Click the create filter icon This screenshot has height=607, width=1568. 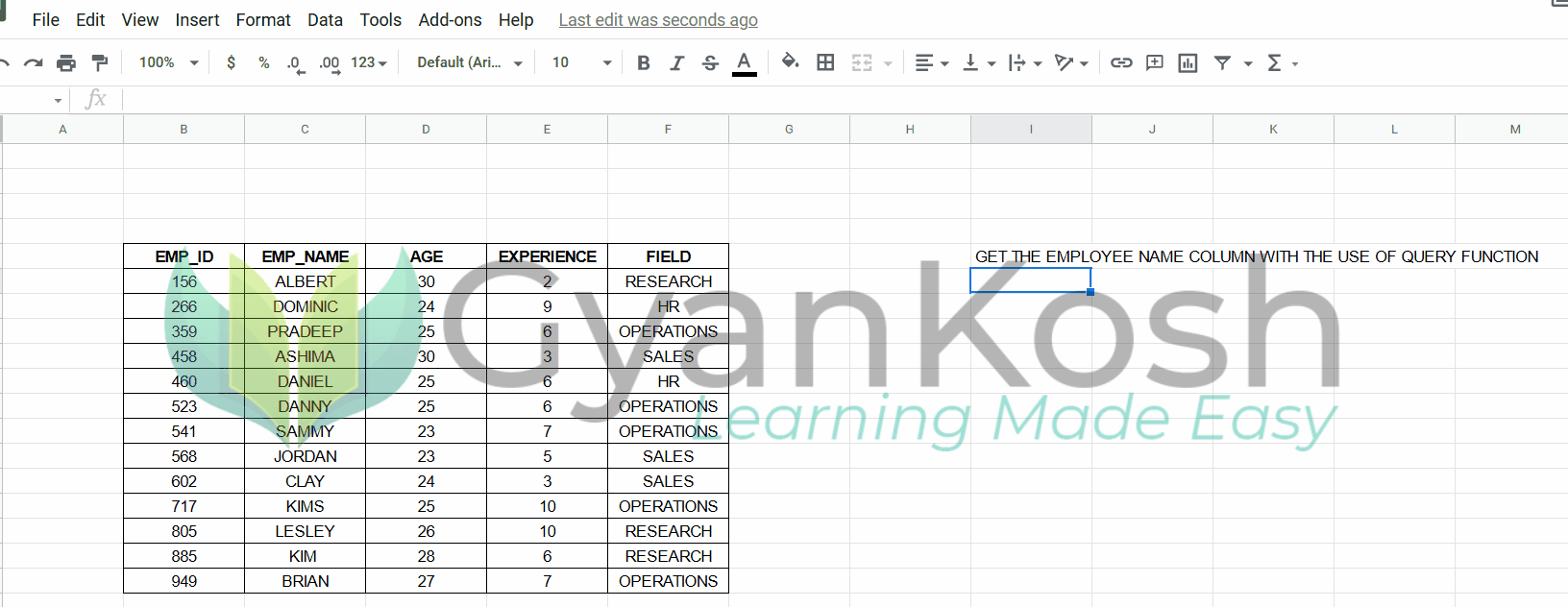(x=1222, y=62)
